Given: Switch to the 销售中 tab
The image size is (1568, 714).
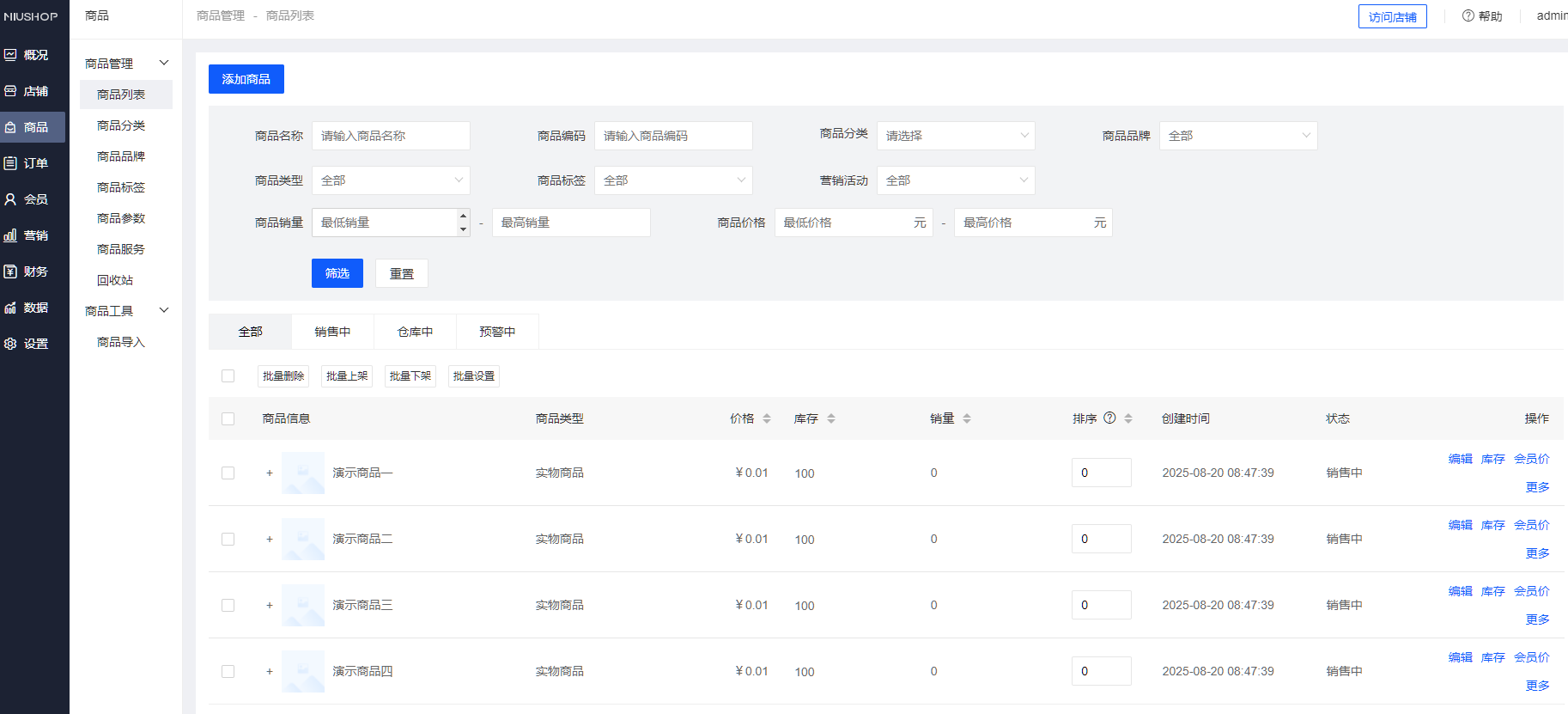Looking at the screenshot, I should [x=332, y=332].
